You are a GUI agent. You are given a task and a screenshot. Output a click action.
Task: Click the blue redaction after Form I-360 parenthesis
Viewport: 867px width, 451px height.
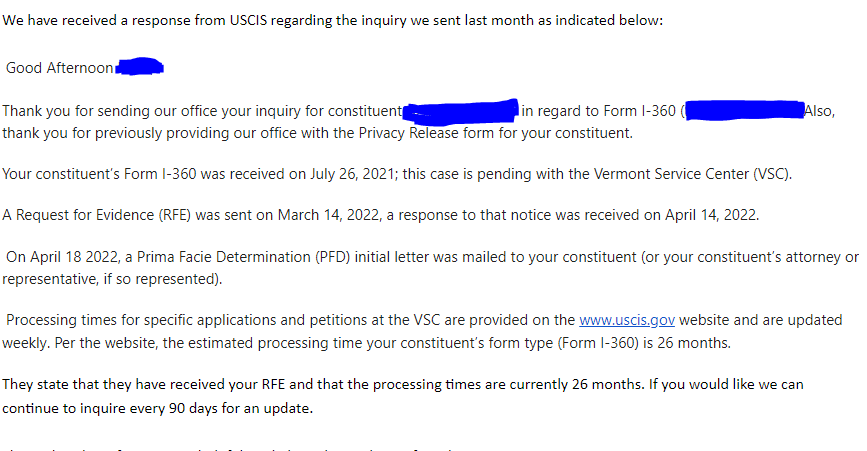(x=744, y=111)
